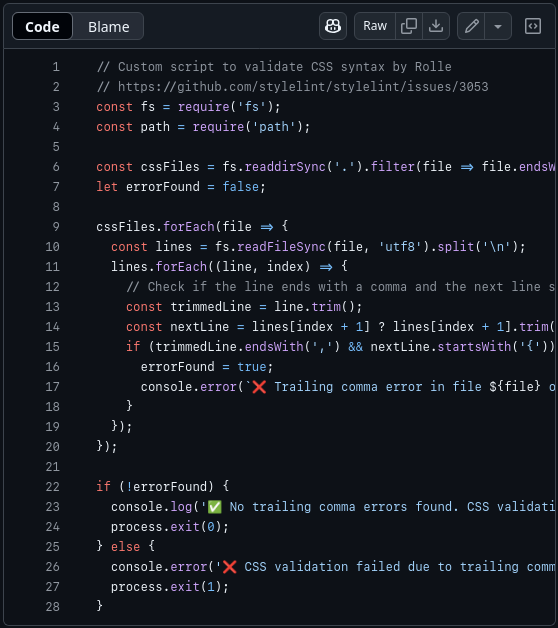Click the readdirSync call on line 6
Viewport: 558px width, 628px height.
[x=285, y=167]
